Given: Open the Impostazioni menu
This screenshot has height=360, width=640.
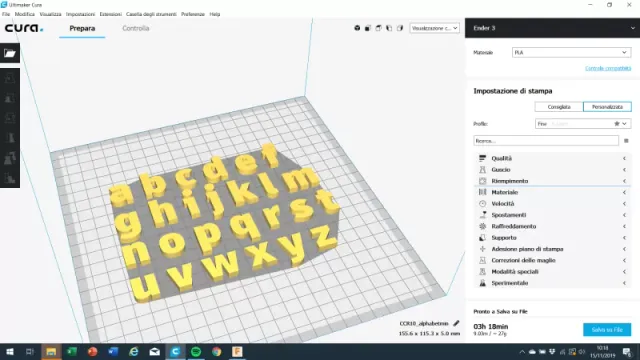Looking at the screenshot, I should pos(80,14).
